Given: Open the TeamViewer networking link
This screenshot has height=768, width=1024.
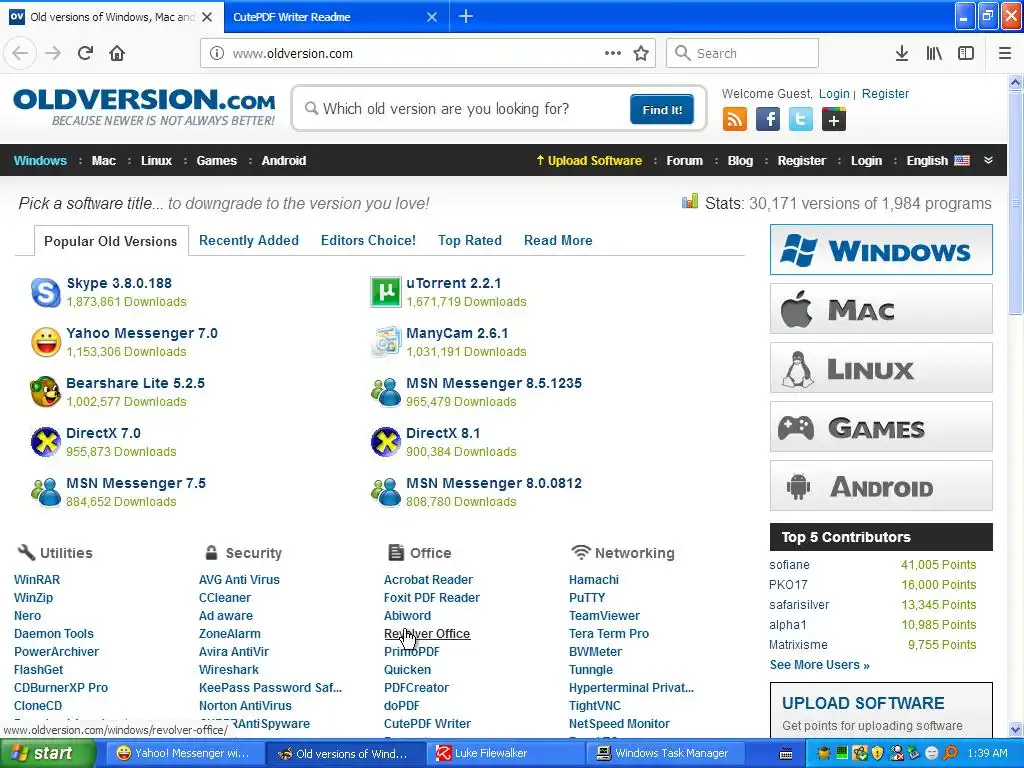Looking at the screenshot, I should (x=604, y=615).
